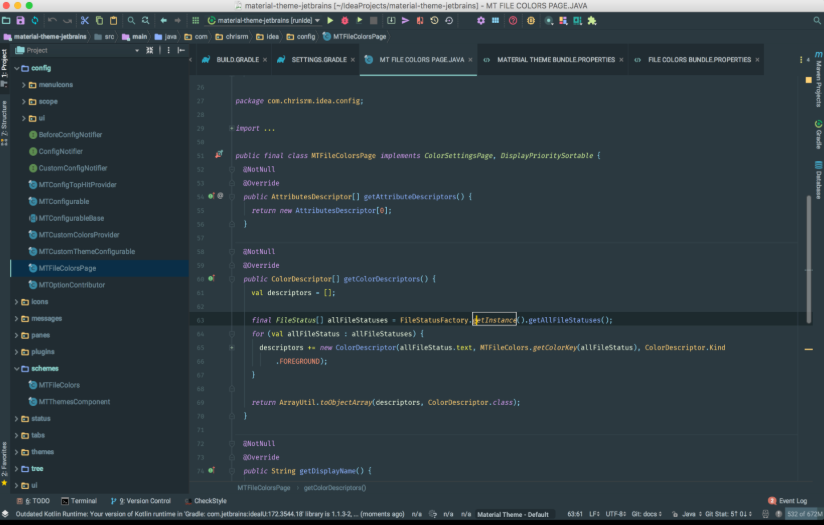
Task: Click the Paste clipboard icon
Action: coord(114,20)
